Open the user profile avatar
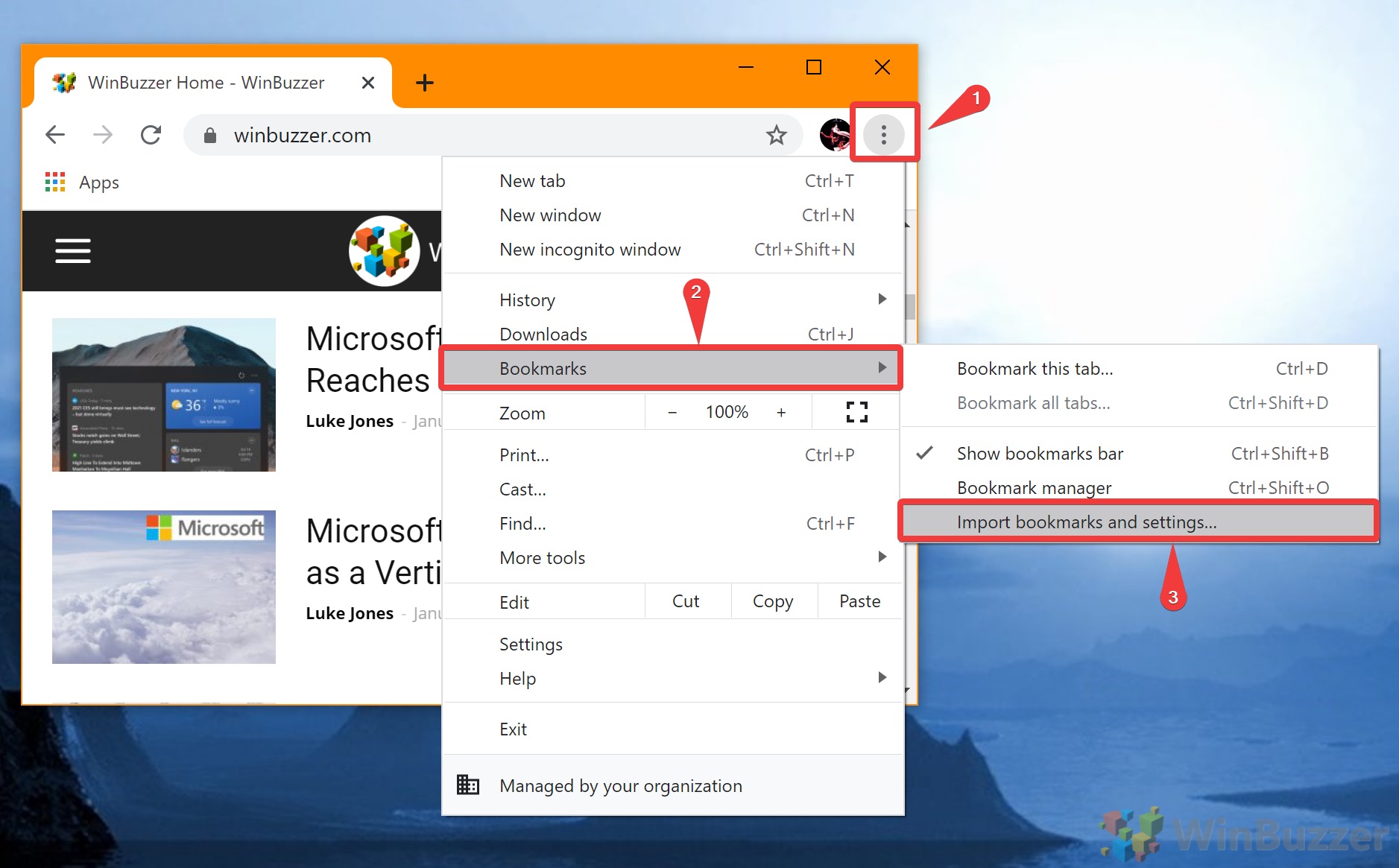This screenshot has height=868, width=1399. point(834,135)
